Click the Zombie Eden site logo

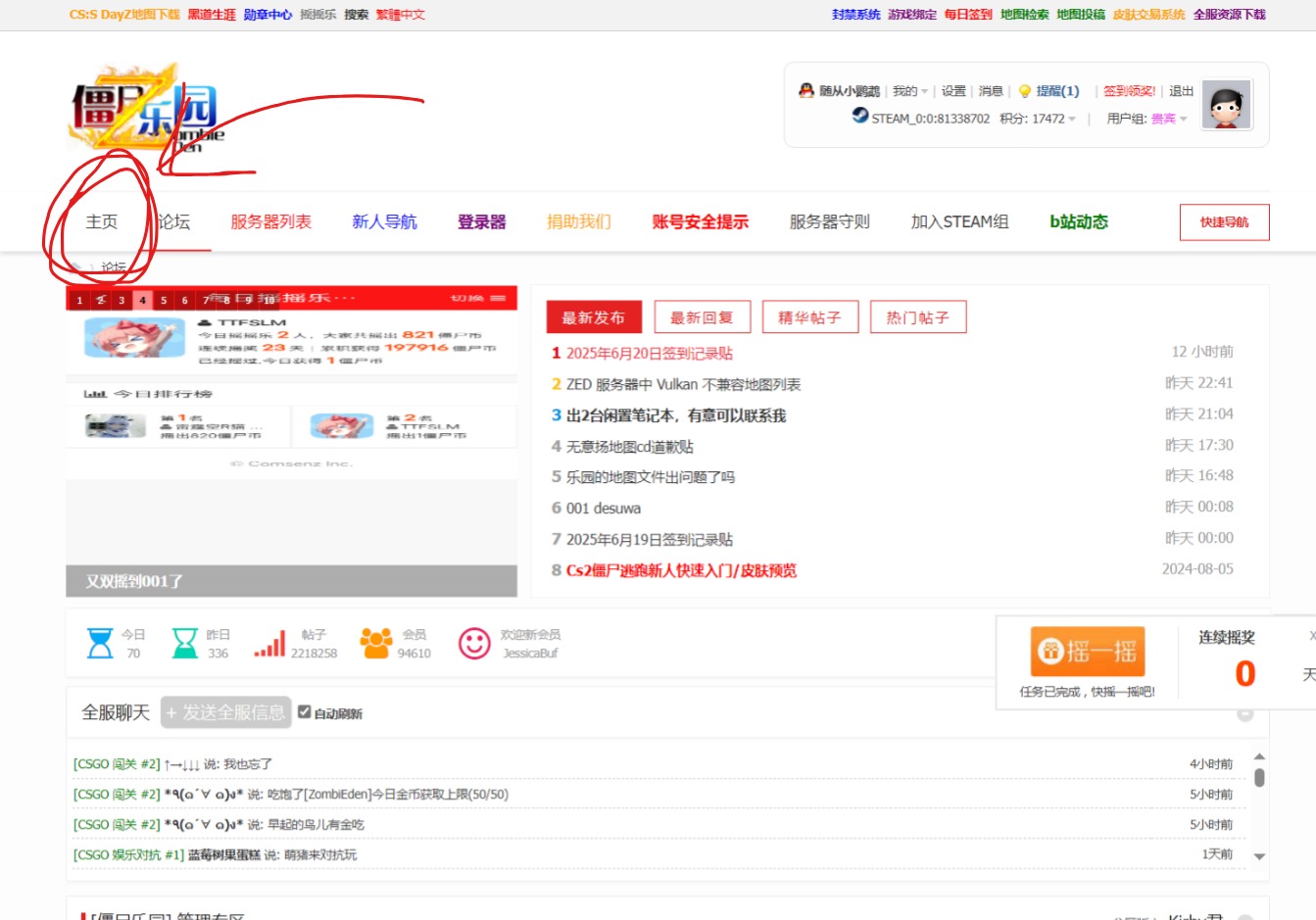click(147, 110)
